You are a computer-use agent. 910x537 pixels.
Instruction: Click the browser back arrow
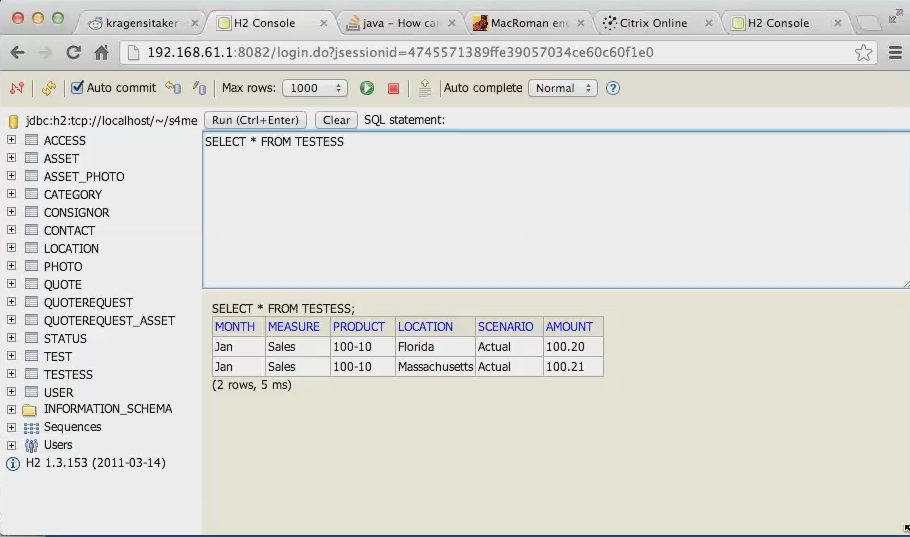pyautogui.click(x=17, y=53)
